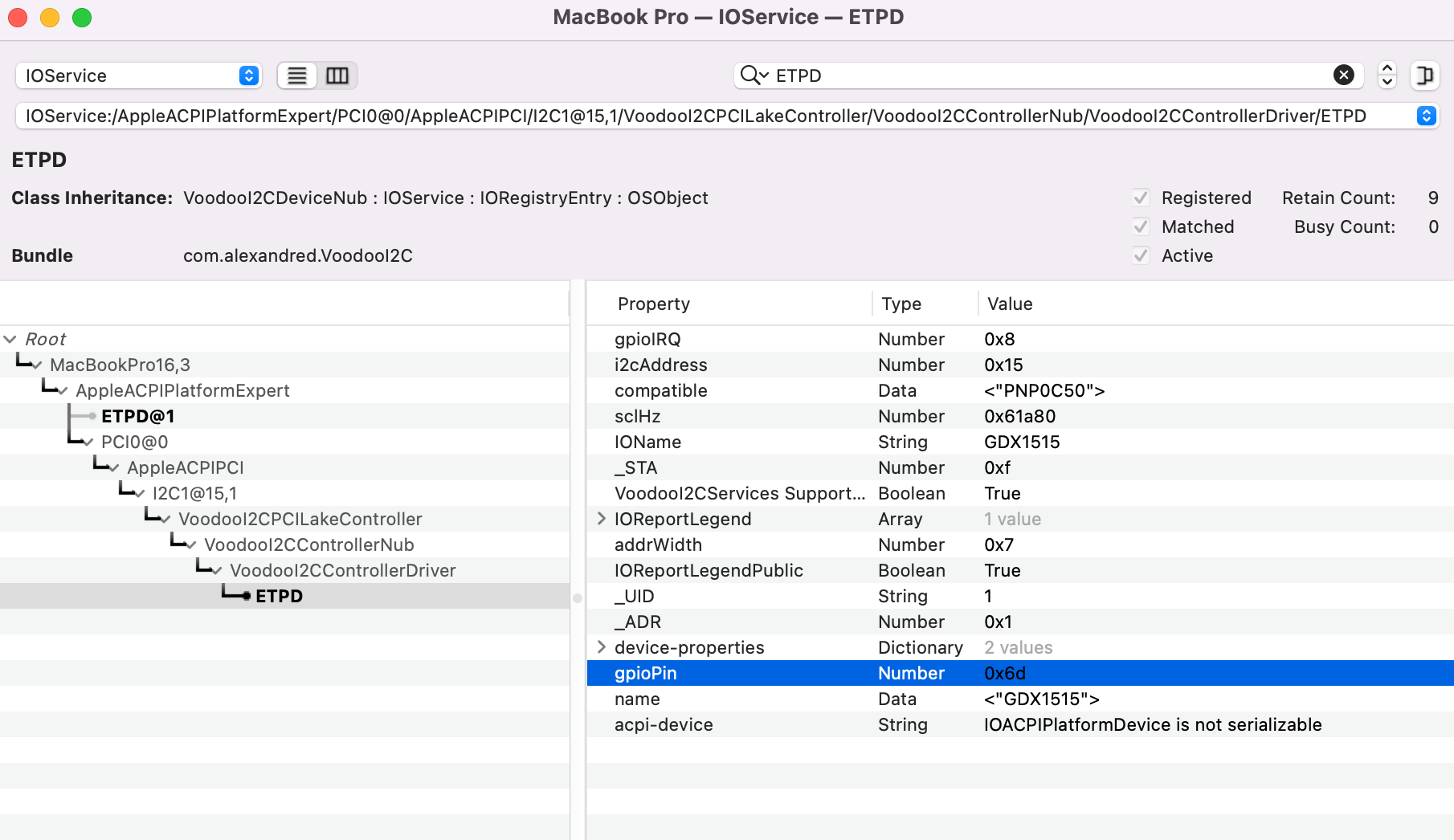
Task: Select the ETPD@1 tree entry
Action: [138, 416]
